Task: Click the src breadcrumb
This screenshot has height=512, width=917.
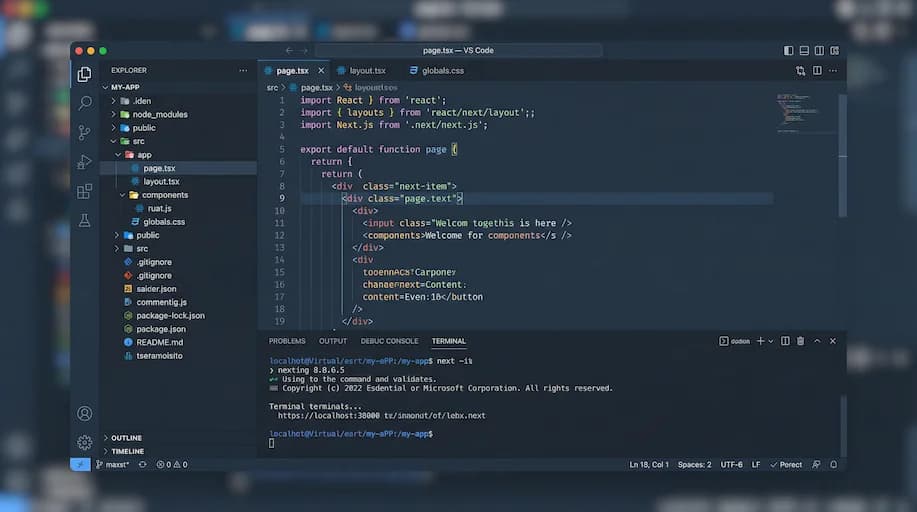Action: coord(273,88)
